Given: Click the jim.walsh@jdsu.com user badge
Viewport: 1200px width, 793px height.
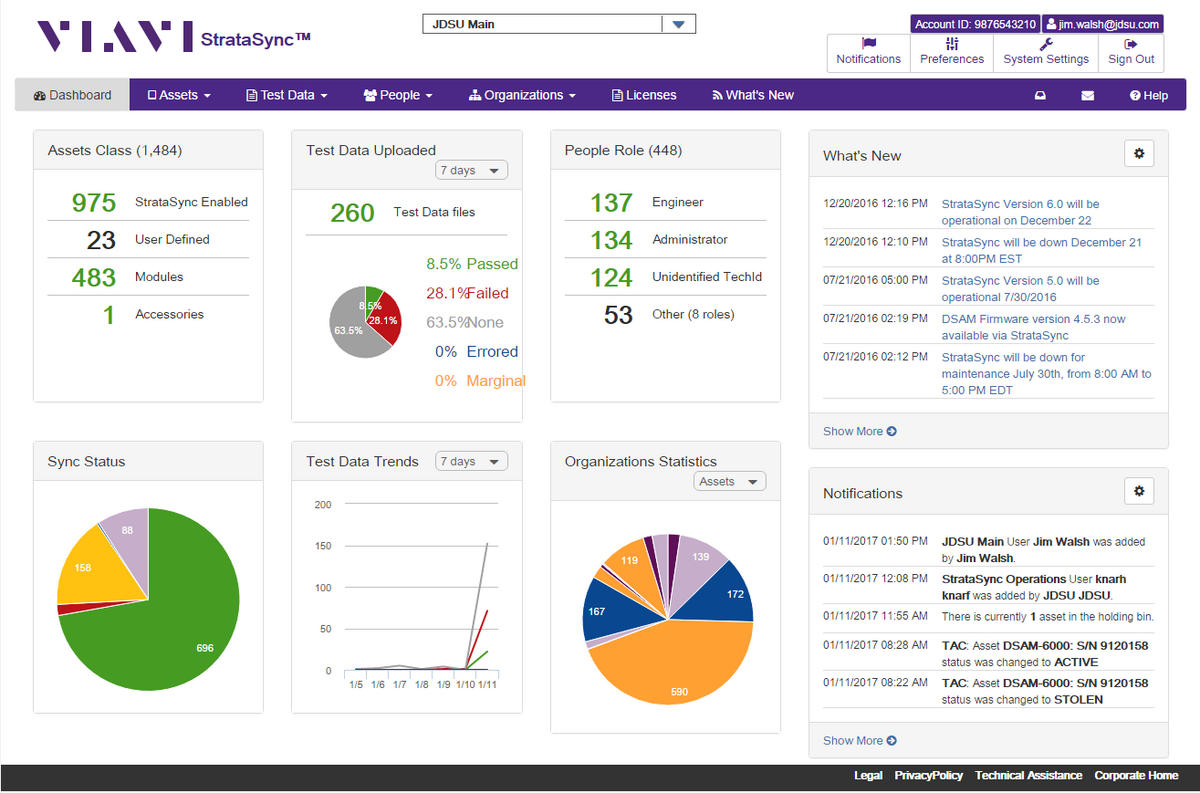Looking at the screenshot, I should (1101, 24).
